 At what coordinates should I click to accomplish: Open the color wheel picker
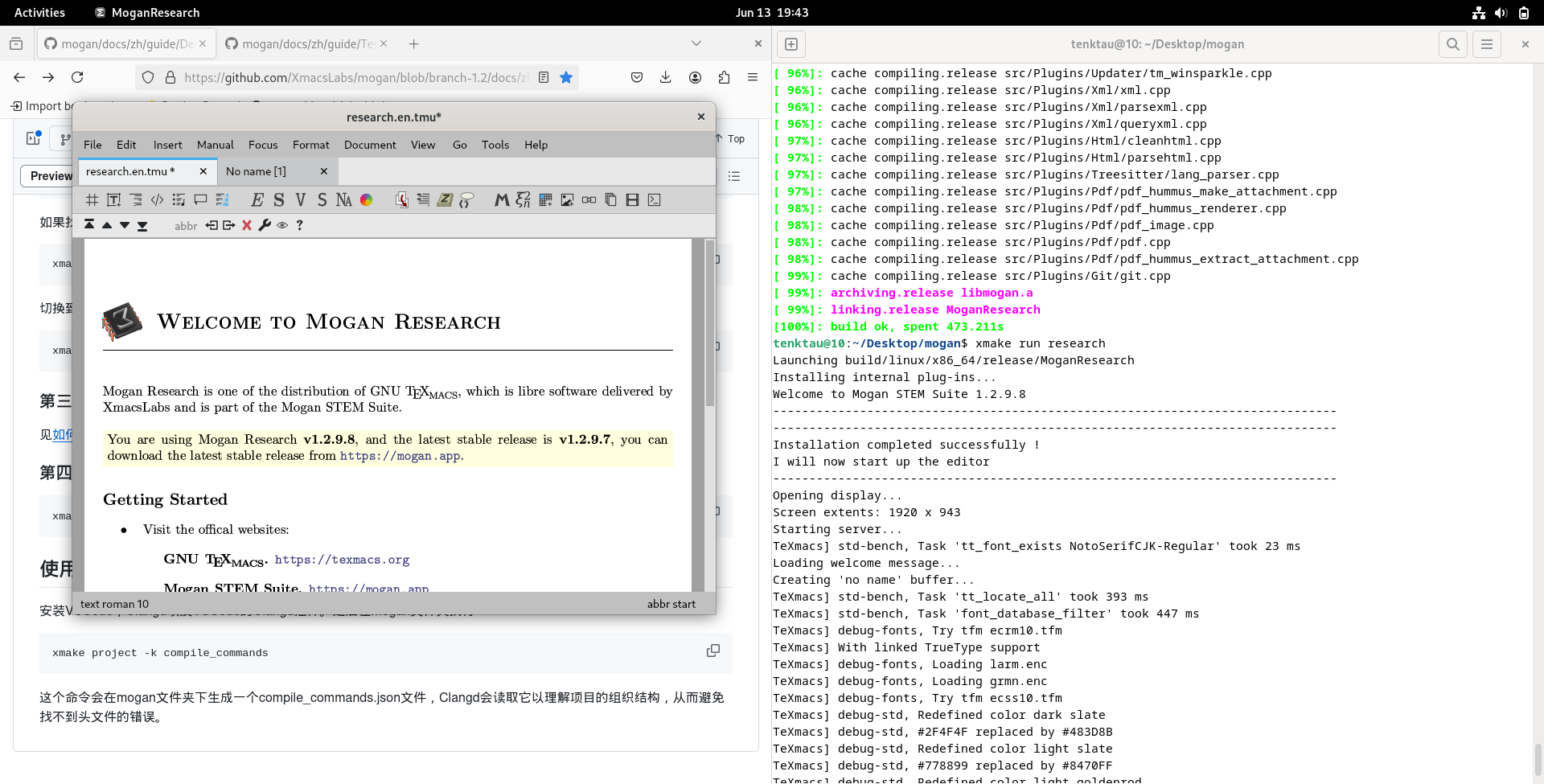[x=366, y=200]
